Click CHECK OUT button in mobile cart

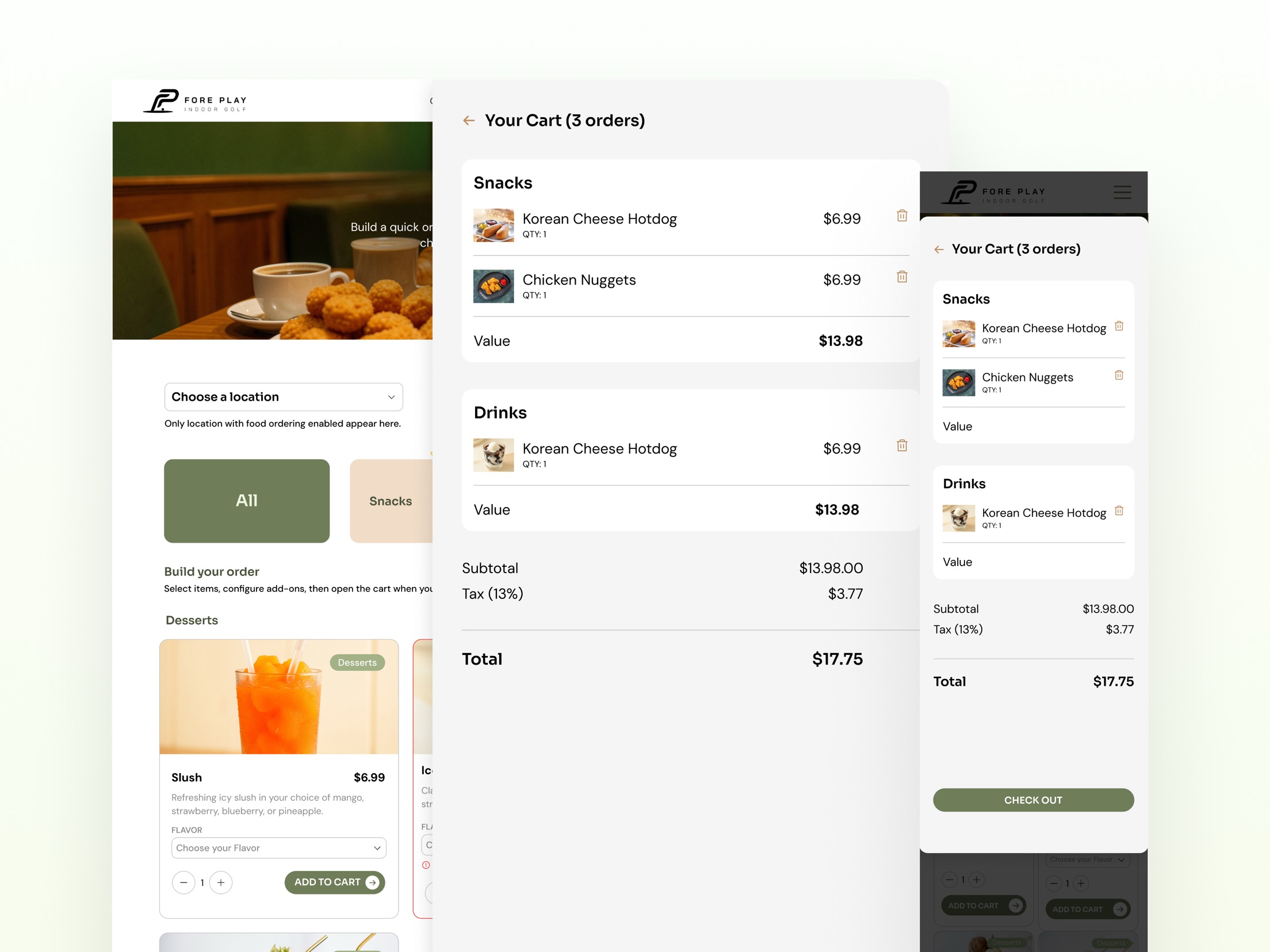[1034, 800]
